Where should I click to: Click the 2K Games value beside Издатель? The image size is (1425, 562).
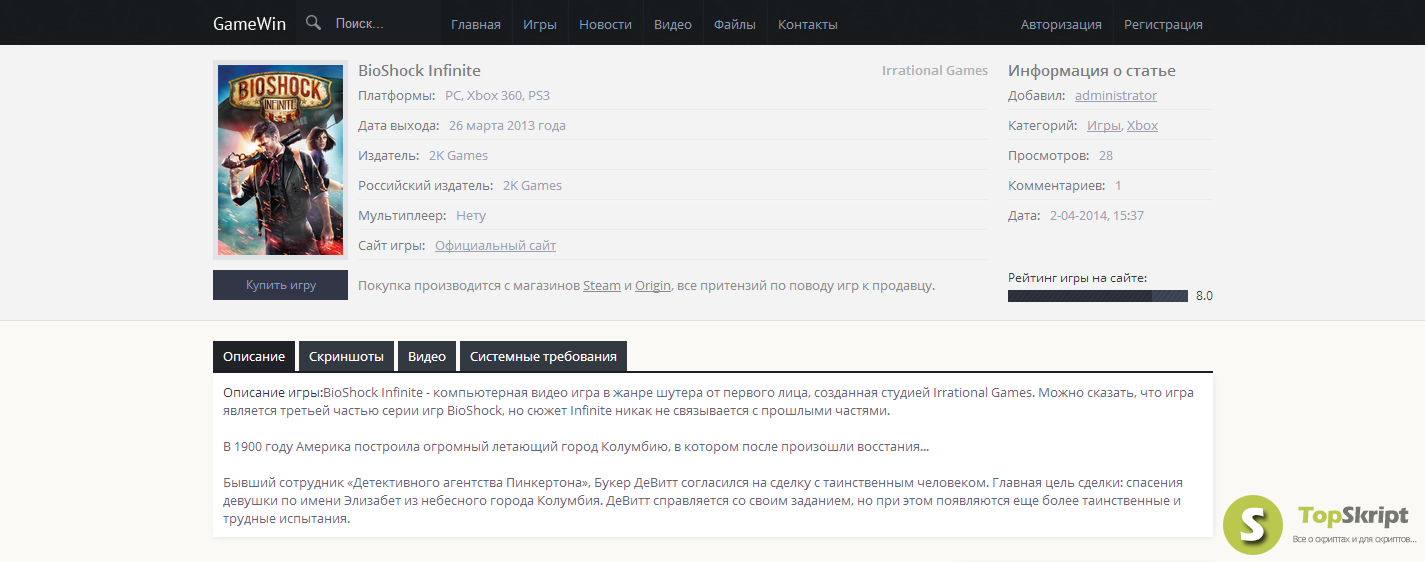(x=458, y=155)
